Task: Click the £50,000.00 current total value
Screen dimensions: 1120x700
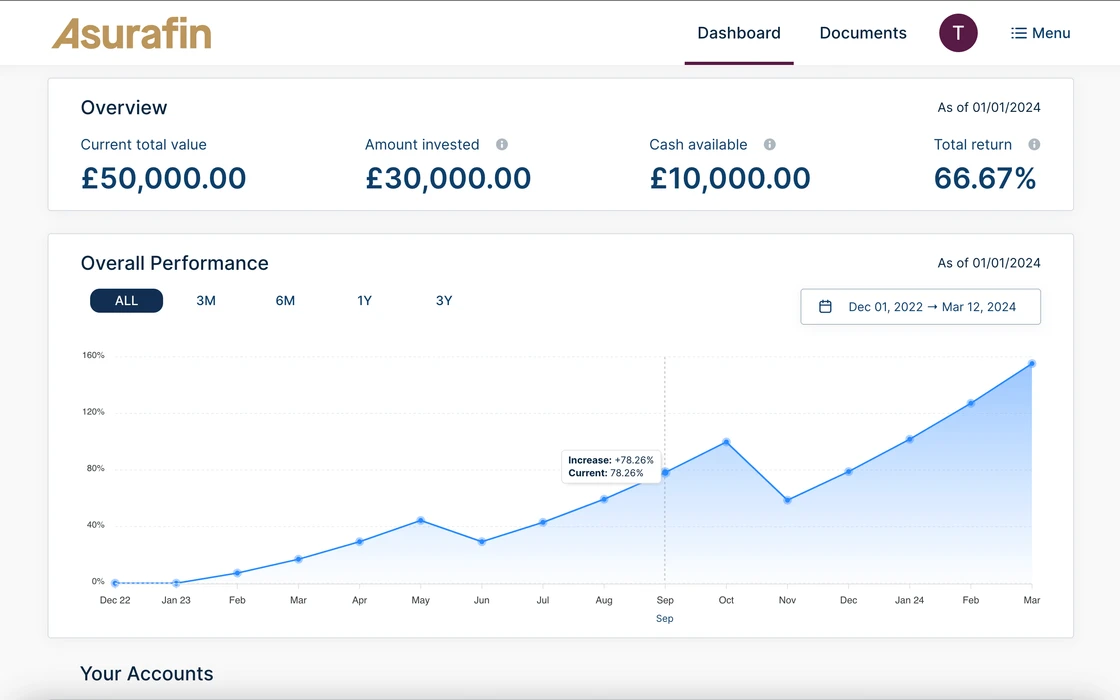Action: [x=164, y=178]
